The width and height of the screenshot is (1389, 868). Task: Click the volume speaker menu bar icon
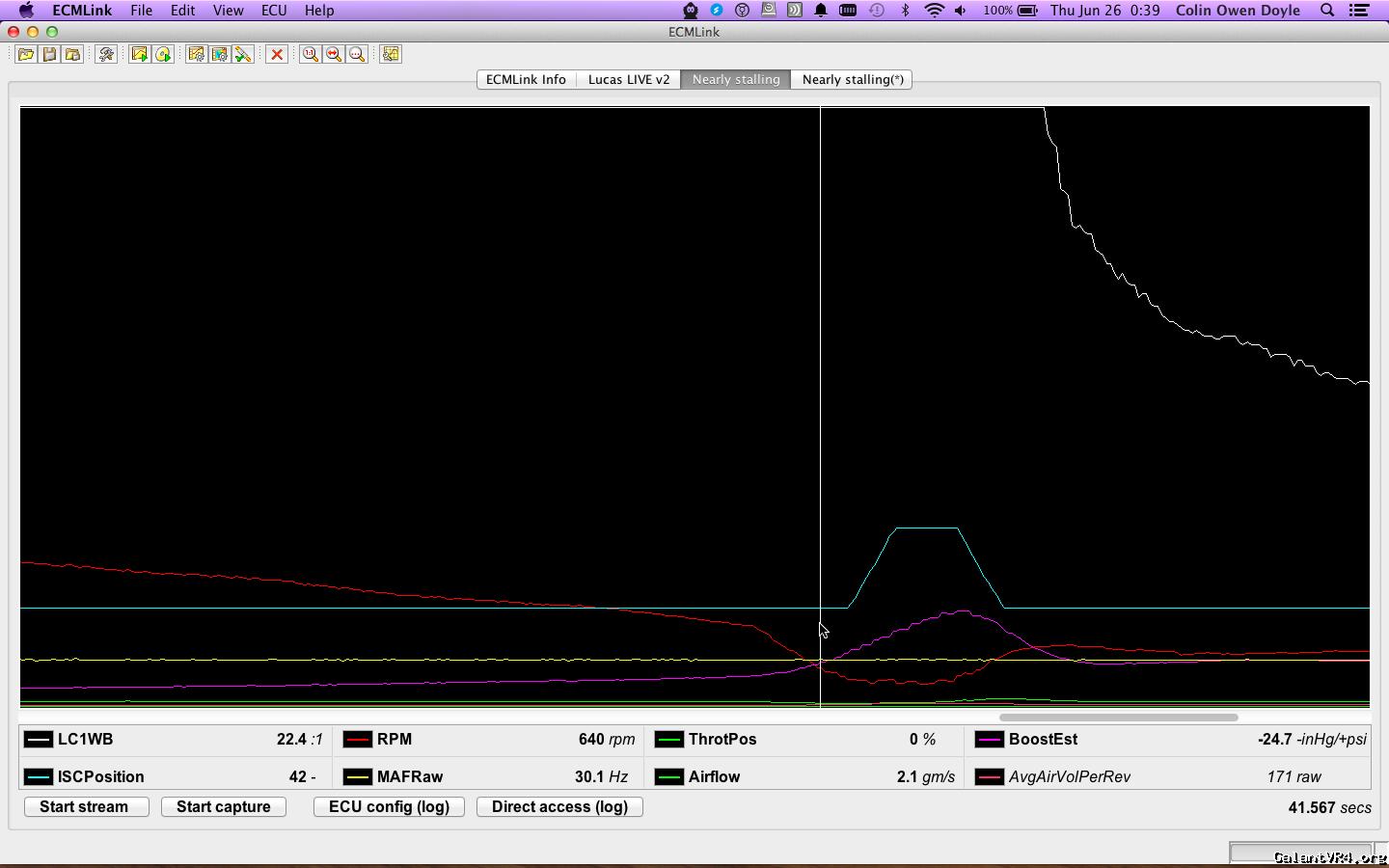pos(961,11)
